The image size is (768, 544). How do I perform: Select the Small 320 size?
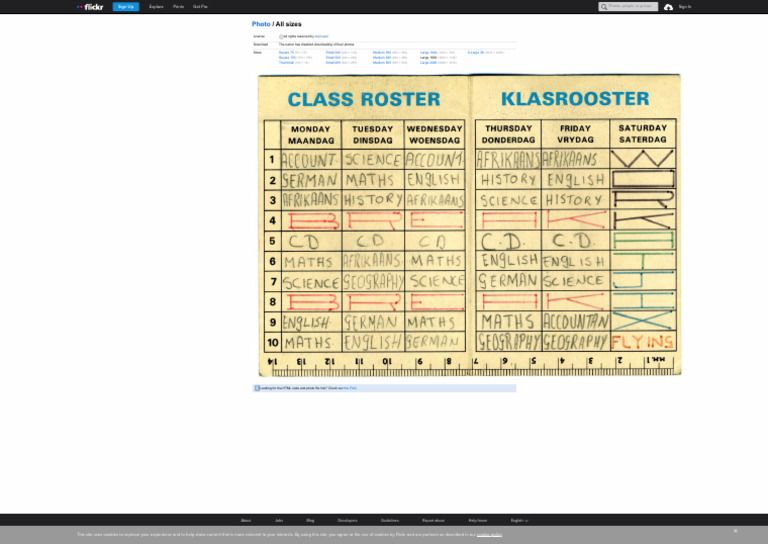tap(333, 58)
